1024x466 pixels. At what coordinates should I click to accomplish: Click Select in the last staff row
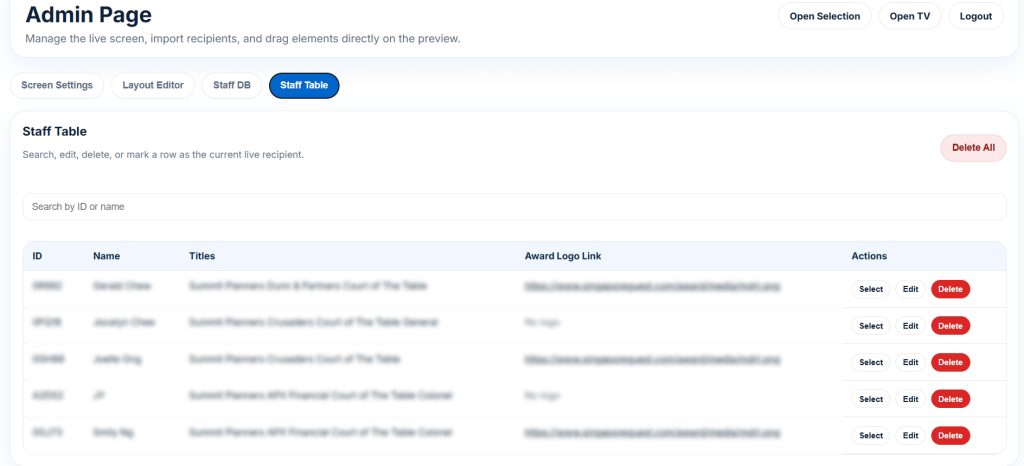(x=871, y=436)
